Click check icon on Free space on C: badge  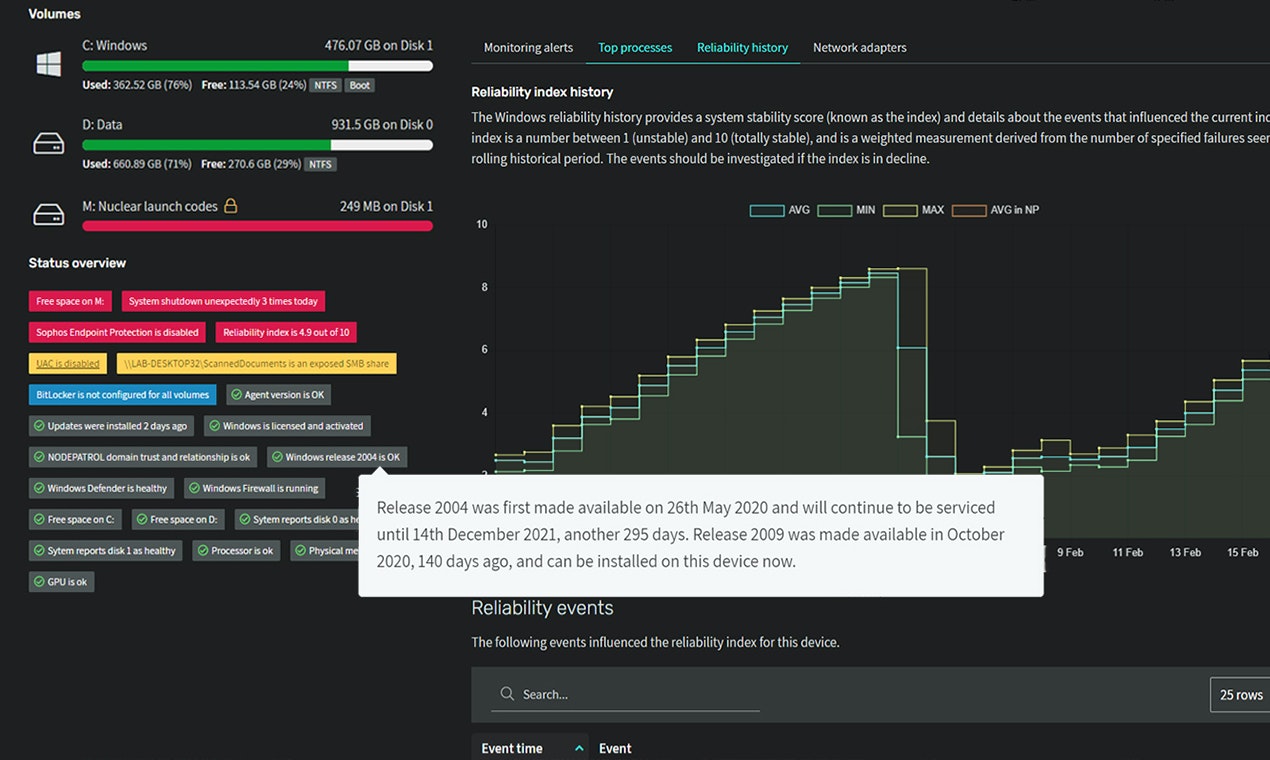40,520
